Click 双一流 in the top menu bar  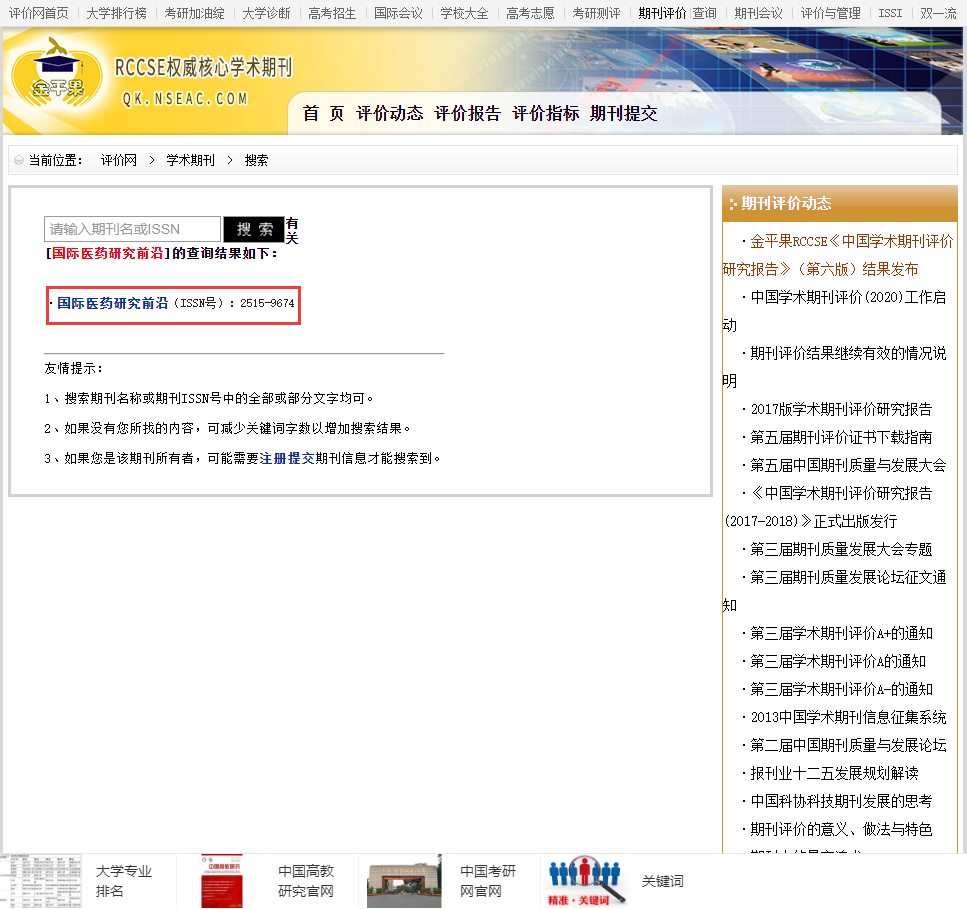click(x=938, y=13)
